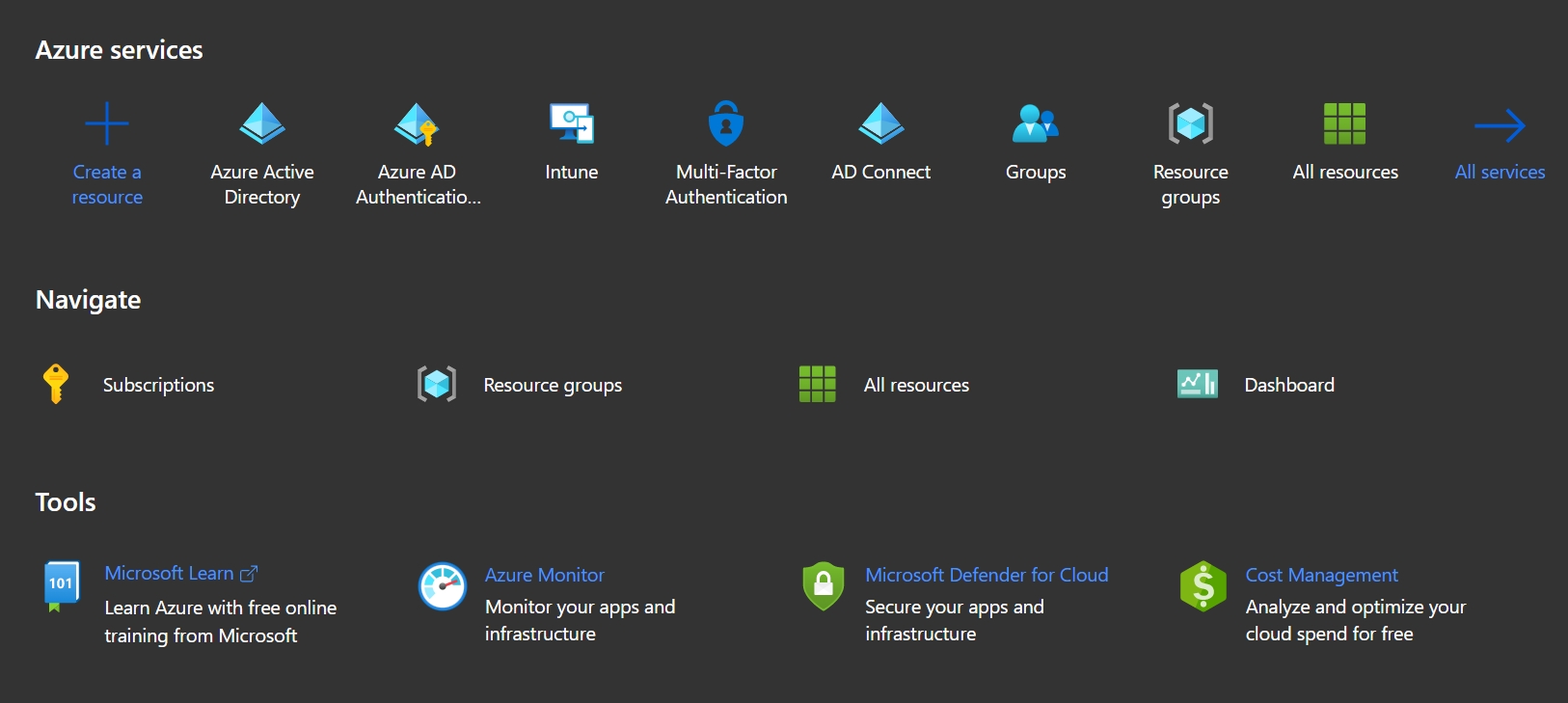Image resolution: width=1568 pixels, height=703 pixels.
Task: Select the AD Connect service icon
Action: (x=881, y=123)
